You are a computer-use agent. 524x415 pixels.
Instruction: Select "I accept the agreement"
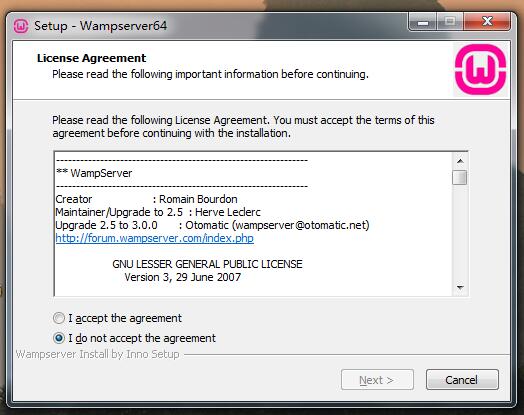tap(59, 318)
